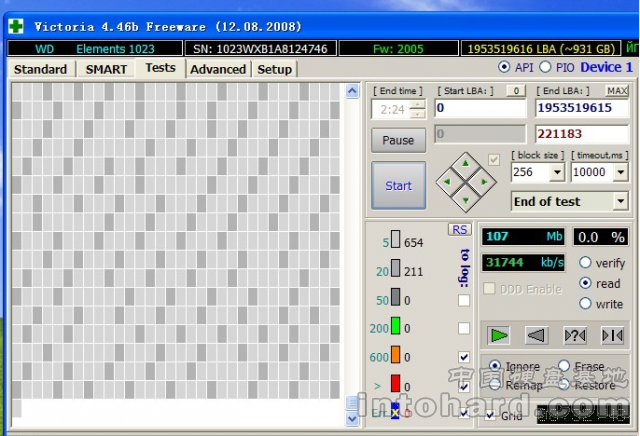Image resolution: width=640 pixels, height=436 pixels.
Task: Click the Device 1 label
Action: coord(606,67)
